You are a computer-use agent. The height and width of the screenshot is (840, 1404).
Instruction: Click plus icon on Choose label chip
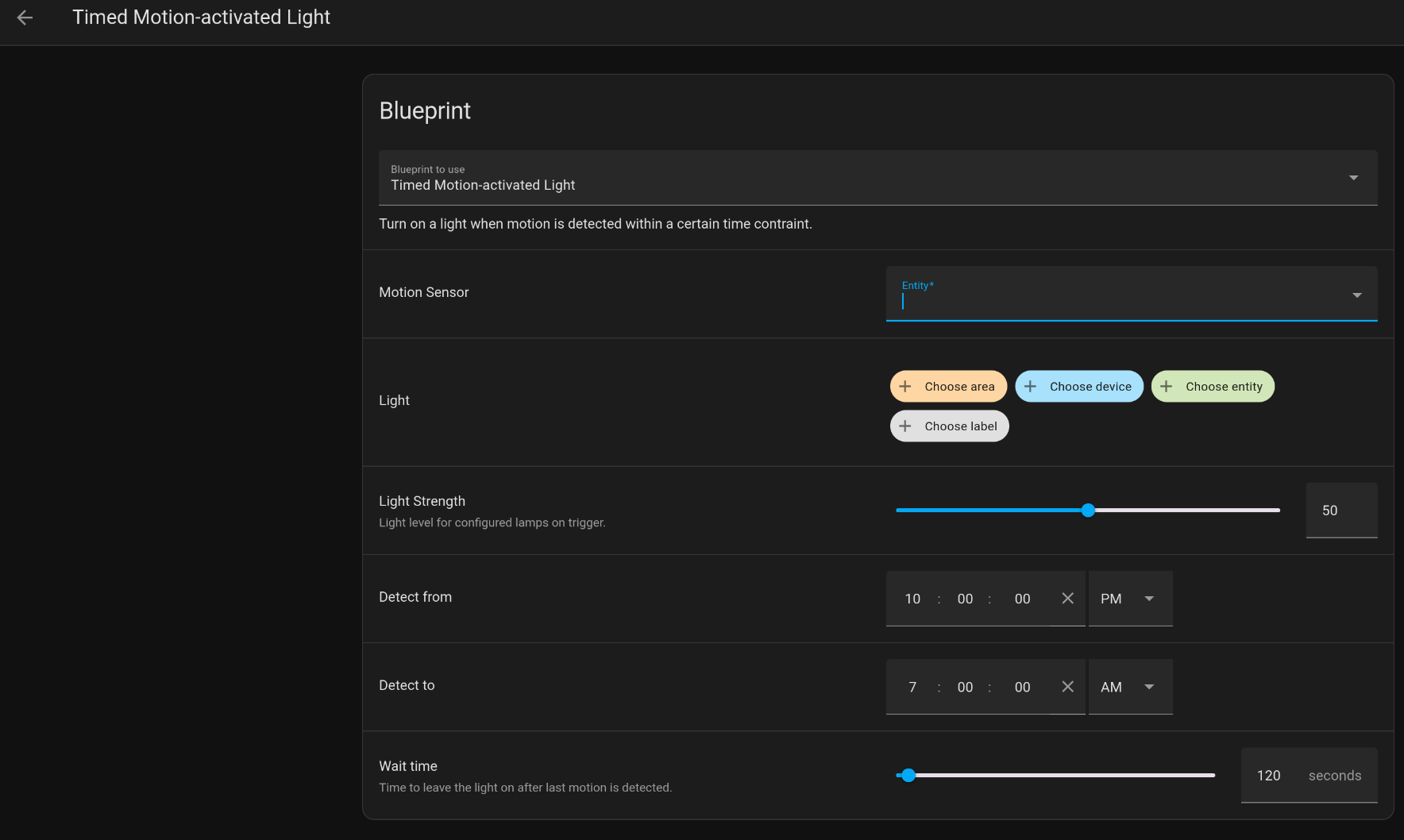pyautogui.click(x=905, y=426)
